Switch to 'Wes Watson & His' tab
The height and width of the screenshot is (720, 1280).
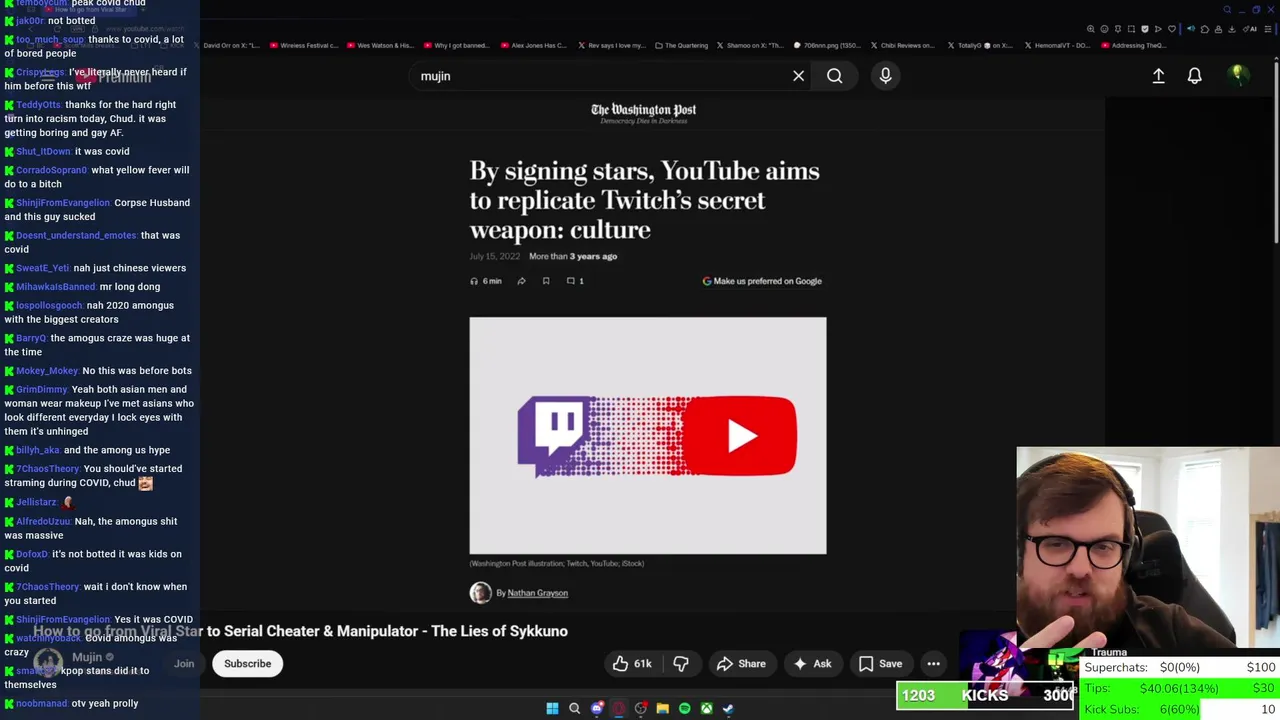[379, 45]
